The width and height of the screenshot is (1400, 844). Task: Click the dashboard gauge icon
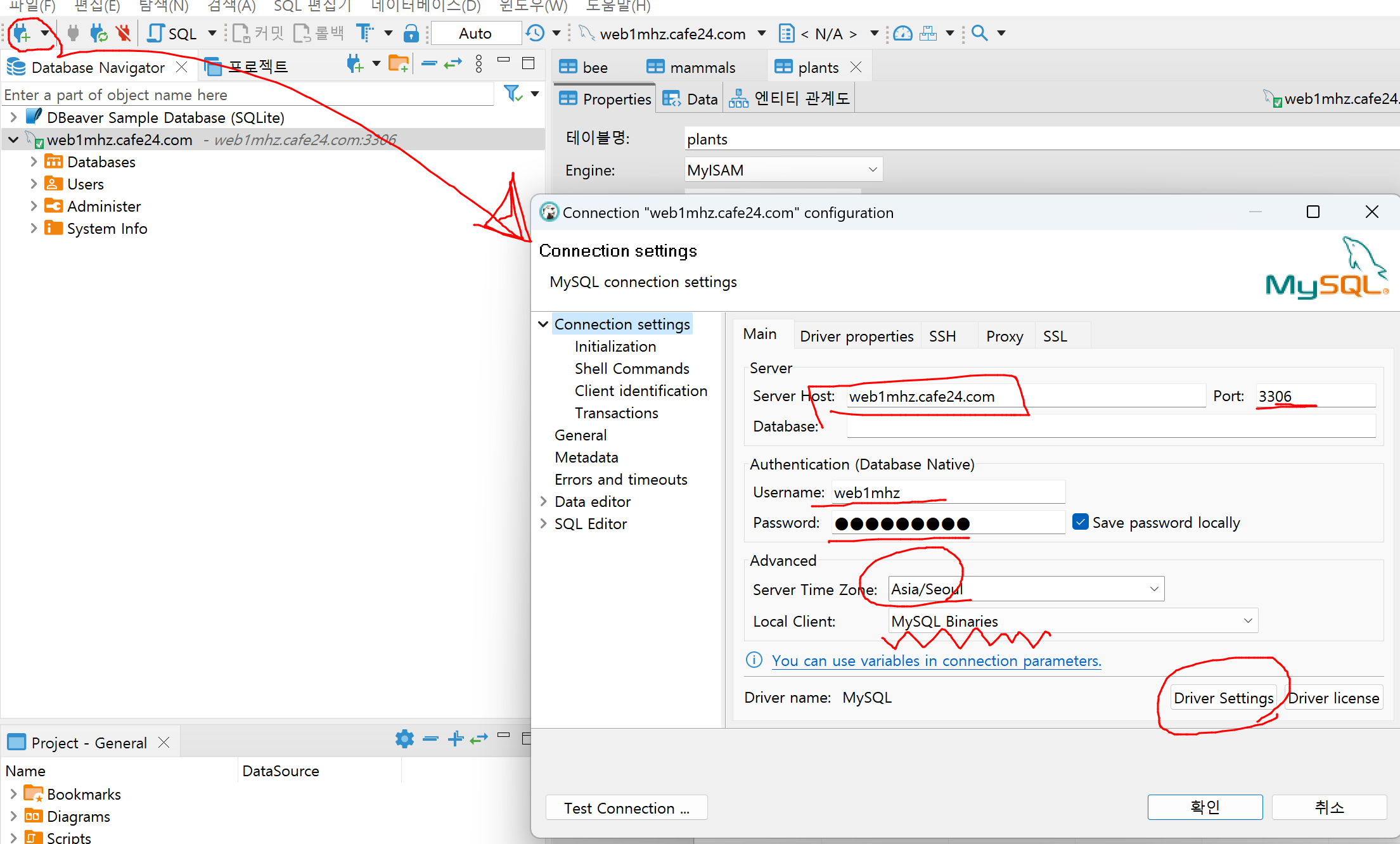(902, 33)
